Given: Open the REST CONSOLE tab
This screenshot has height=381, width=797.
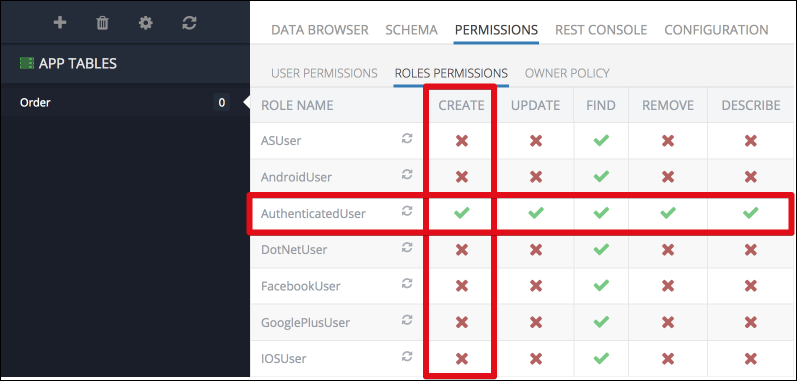Looking at the screenshot, I should coord(601,30).
